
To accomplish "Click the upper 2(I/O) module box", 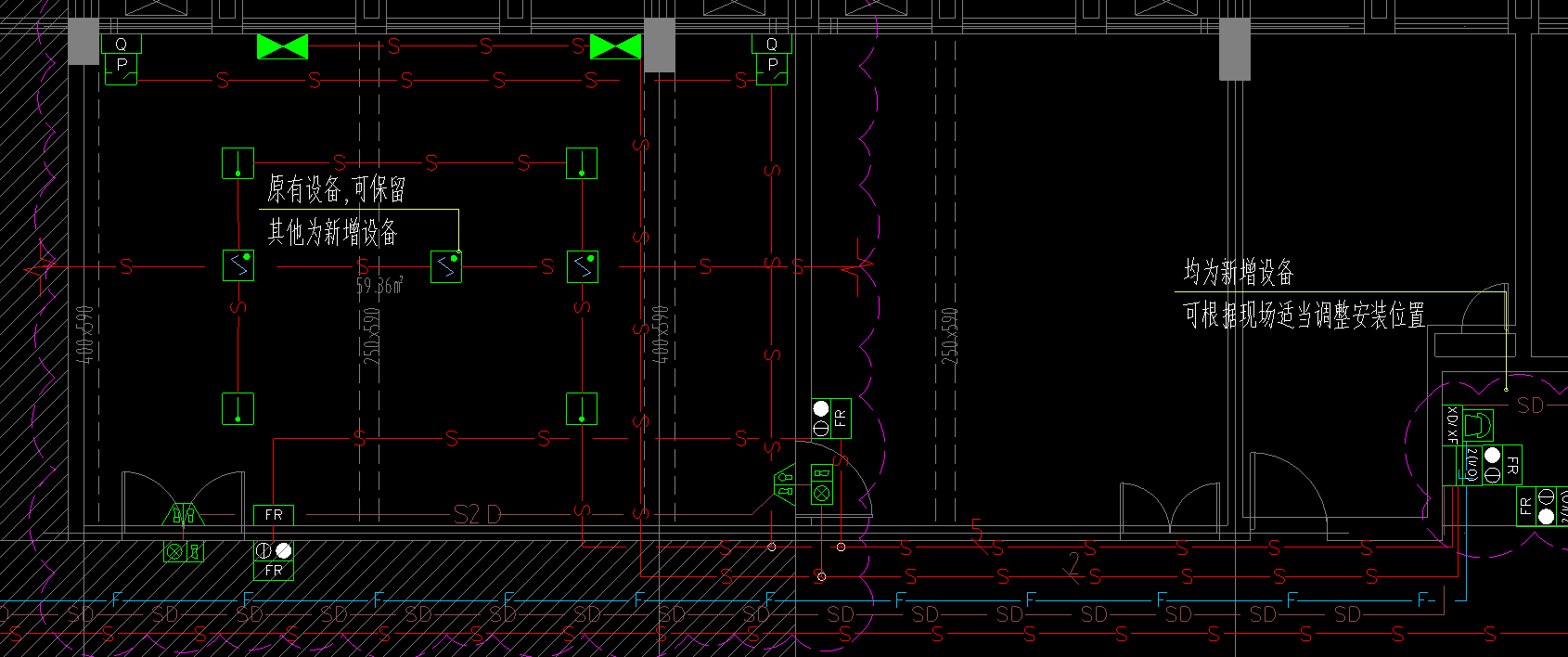I will tap(1472, 464).
